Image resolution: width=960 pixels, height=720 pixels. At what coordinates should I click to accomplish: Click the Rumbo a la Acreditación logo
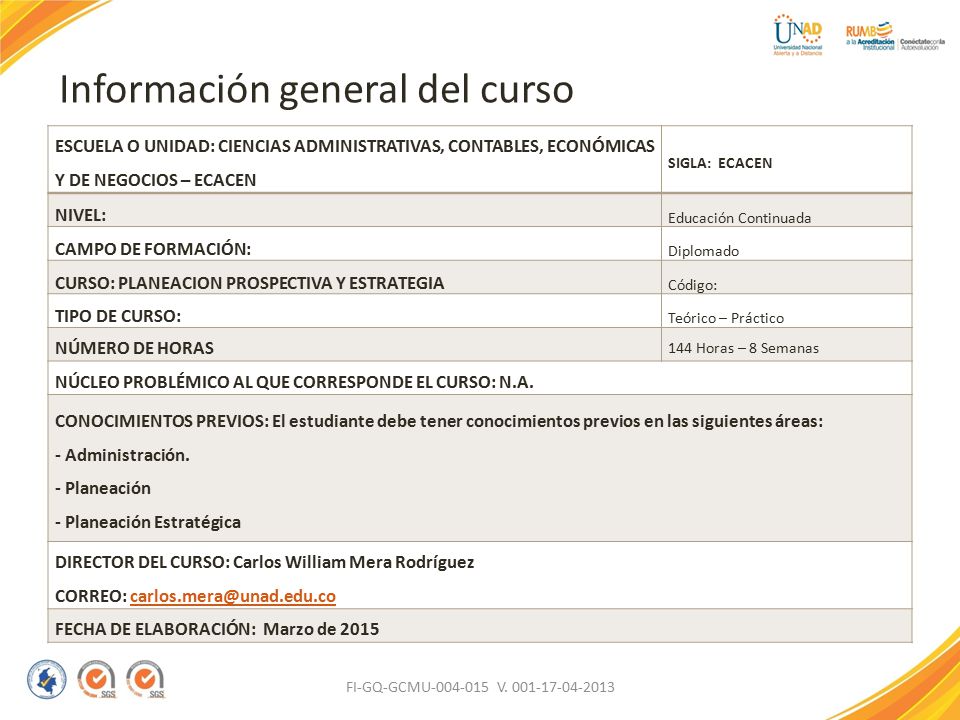tap(896, 37)
